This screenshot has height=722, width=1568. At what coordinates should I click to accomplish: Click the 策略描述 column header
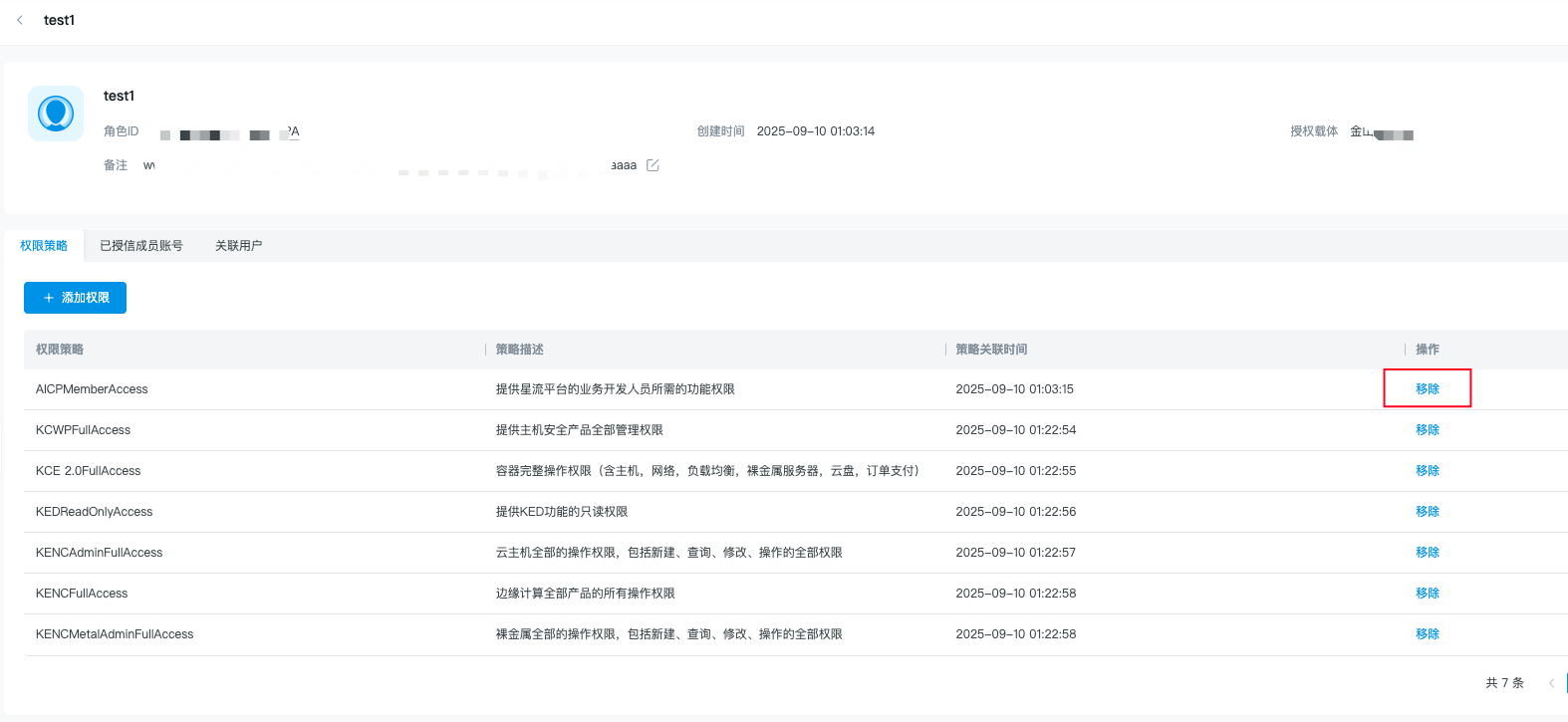pos(520,350)
